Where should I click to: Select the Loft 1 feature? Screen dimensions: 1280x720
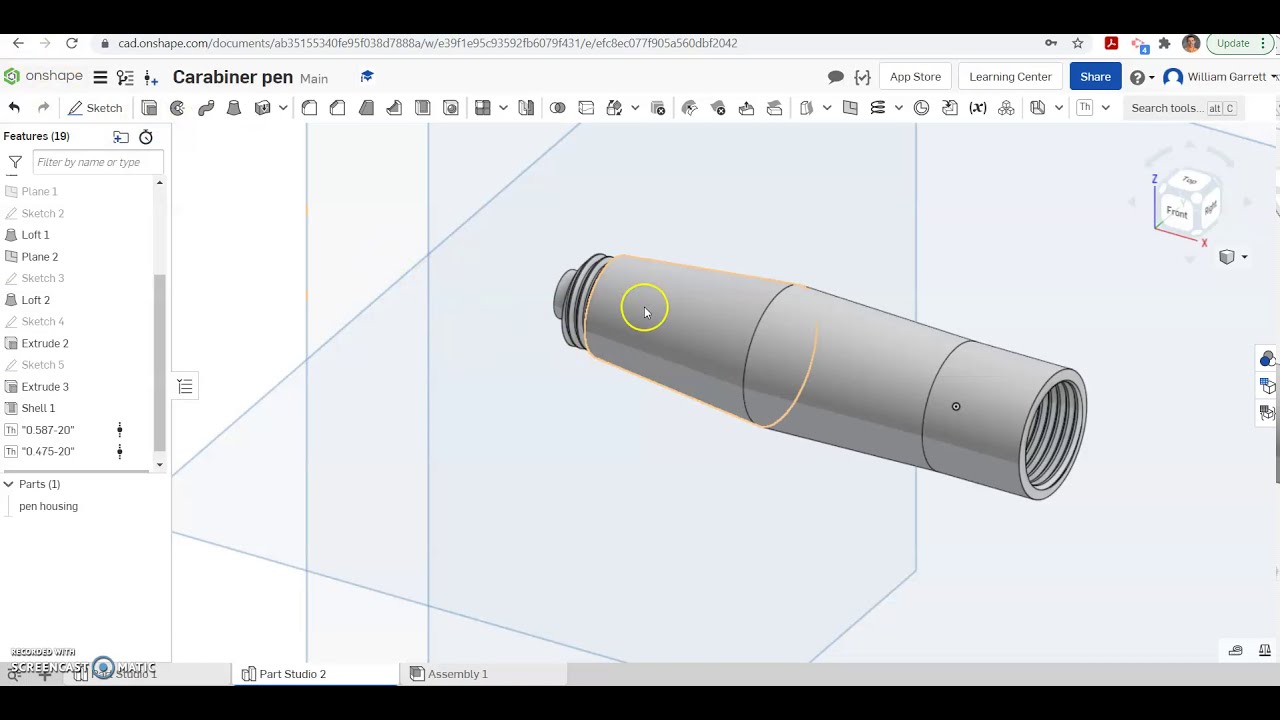[x=35, y=235]
